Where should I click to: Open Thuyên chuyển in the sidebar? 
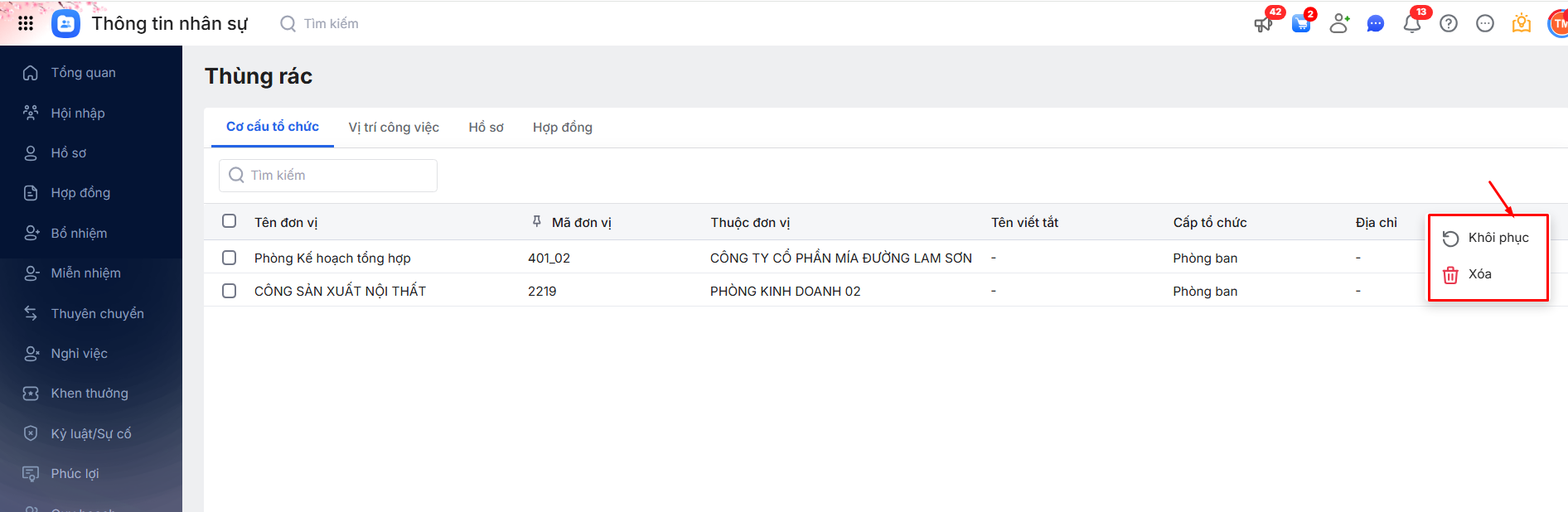[97, 313]
